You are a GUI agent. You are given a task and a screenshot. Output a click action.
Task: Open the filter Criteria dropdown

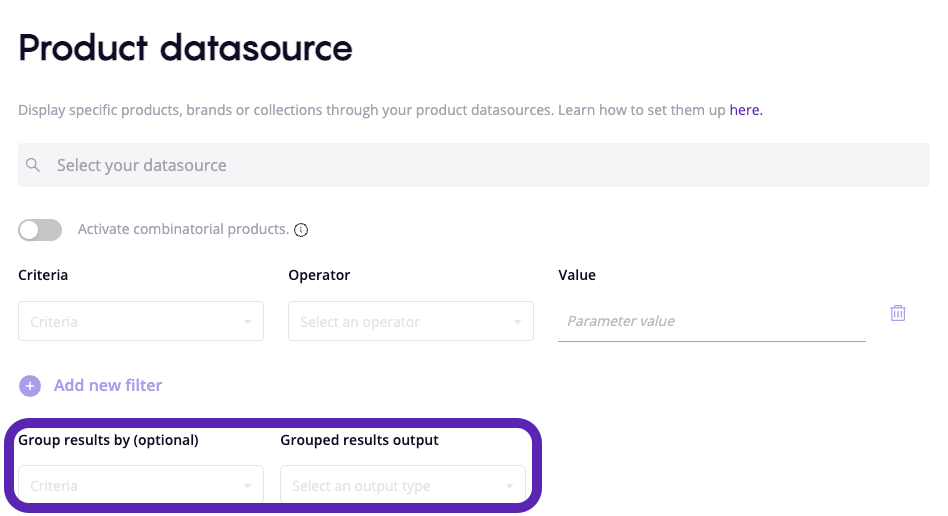[130, 322]
